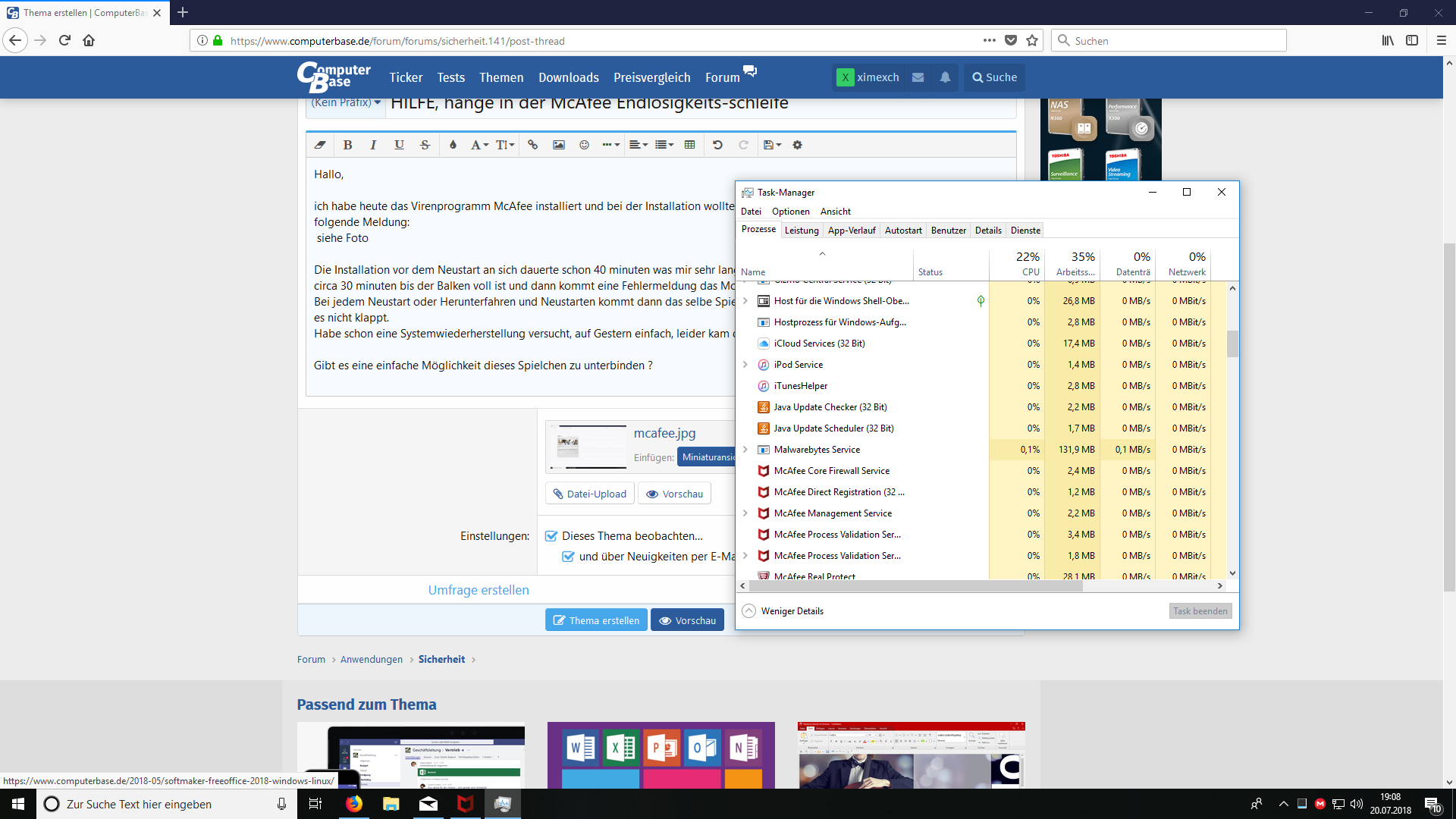
Task: Click the strikethrough formatting icon
Action: pyautogui.click(x=425, y=145)
